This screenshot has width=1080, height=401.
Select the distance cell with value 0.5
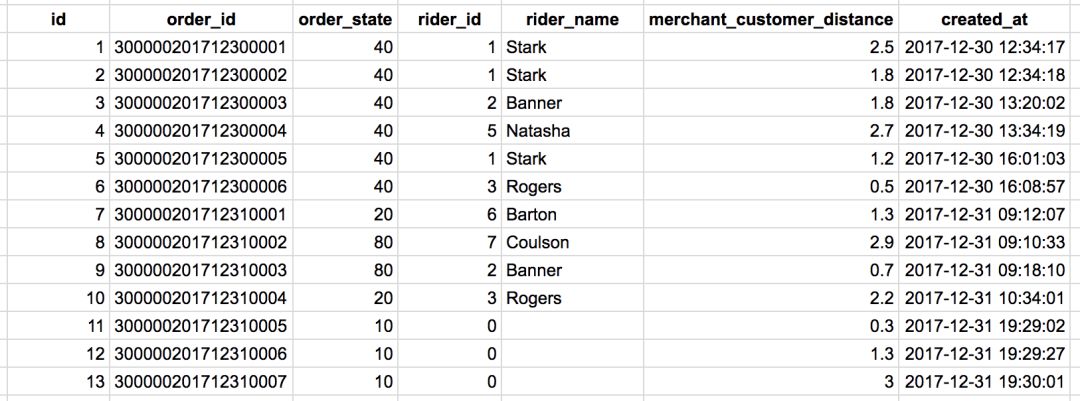771,186
